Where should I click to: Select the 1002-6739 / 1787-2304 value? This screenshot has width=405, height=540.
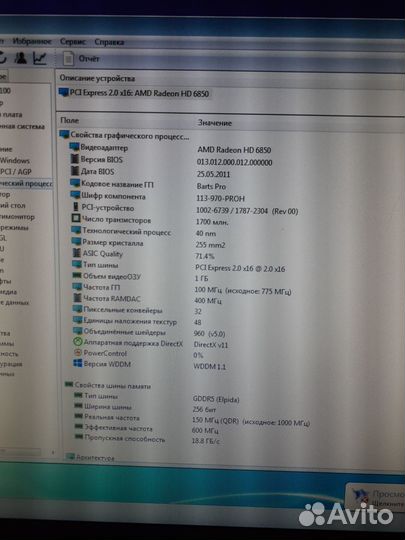coord(247,211)
